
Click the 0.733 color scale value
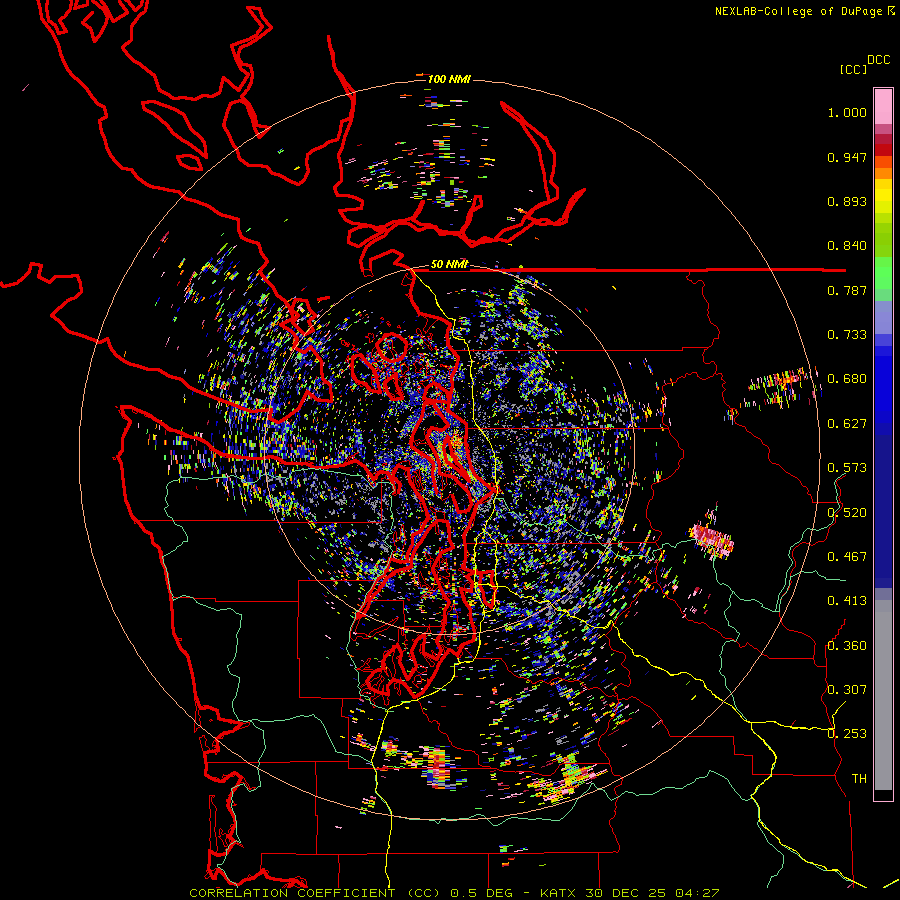point(847,335)
